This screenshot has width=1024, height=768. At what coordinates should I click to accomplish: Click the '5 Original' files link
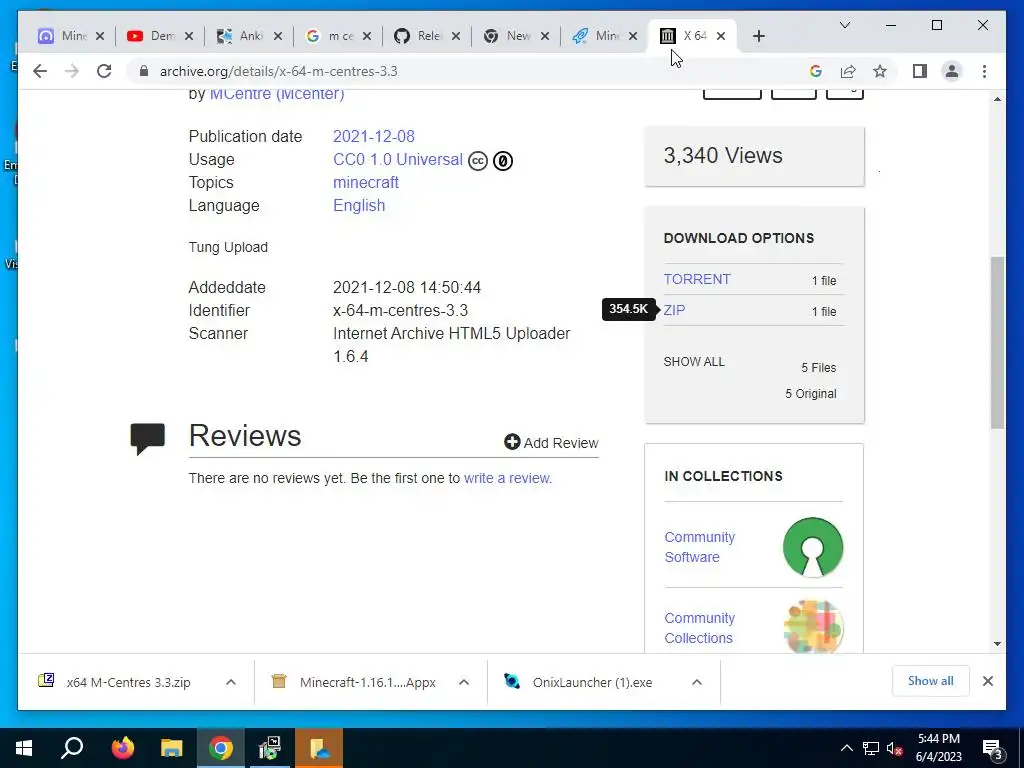tap(810, 394)
